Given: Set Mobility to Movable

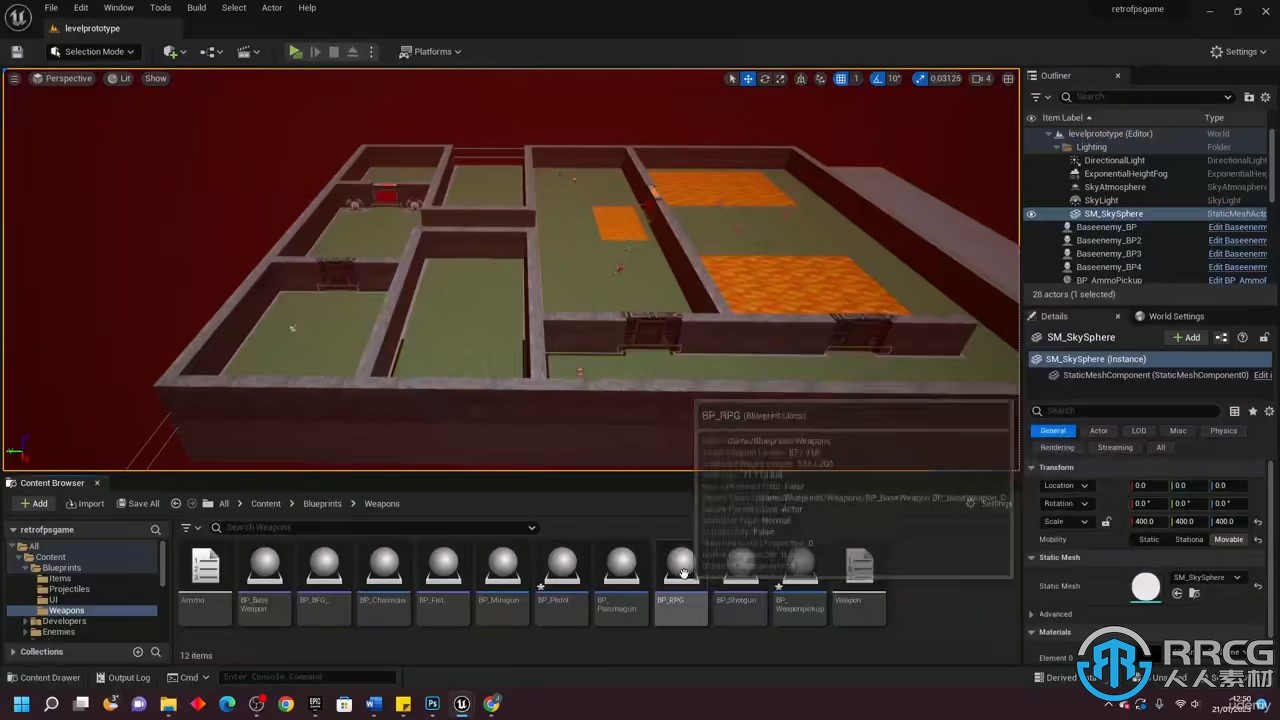Looking at the screenshot, I should coord(1228,540).
